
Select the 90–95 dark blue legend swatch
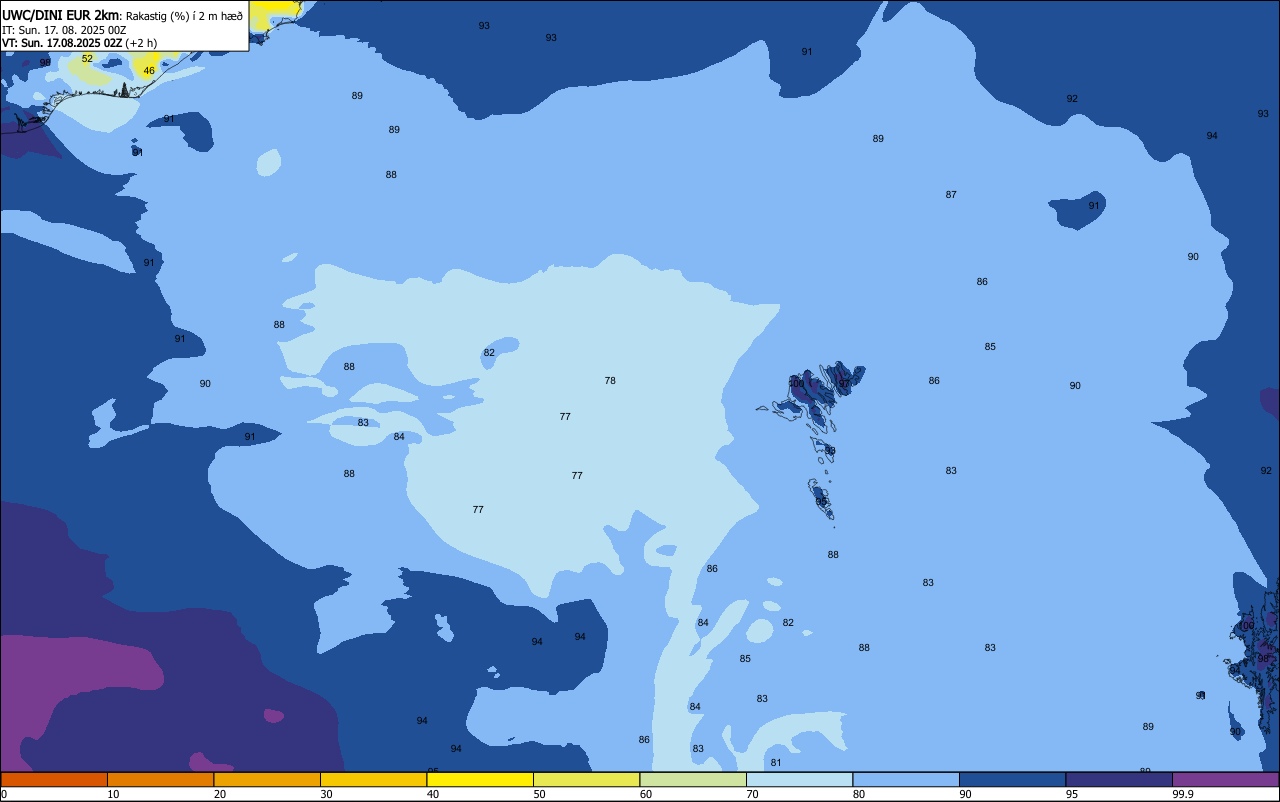(x=1012, y=779)
